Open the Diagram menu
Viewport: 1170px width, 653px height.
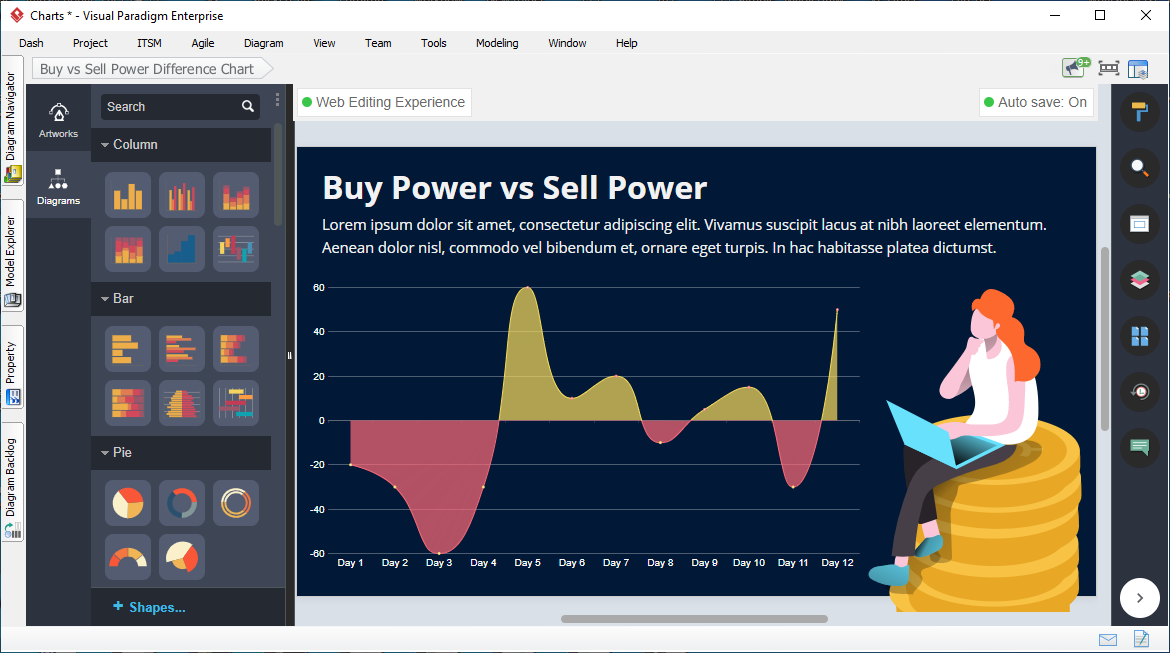click(x=263, y=43)
